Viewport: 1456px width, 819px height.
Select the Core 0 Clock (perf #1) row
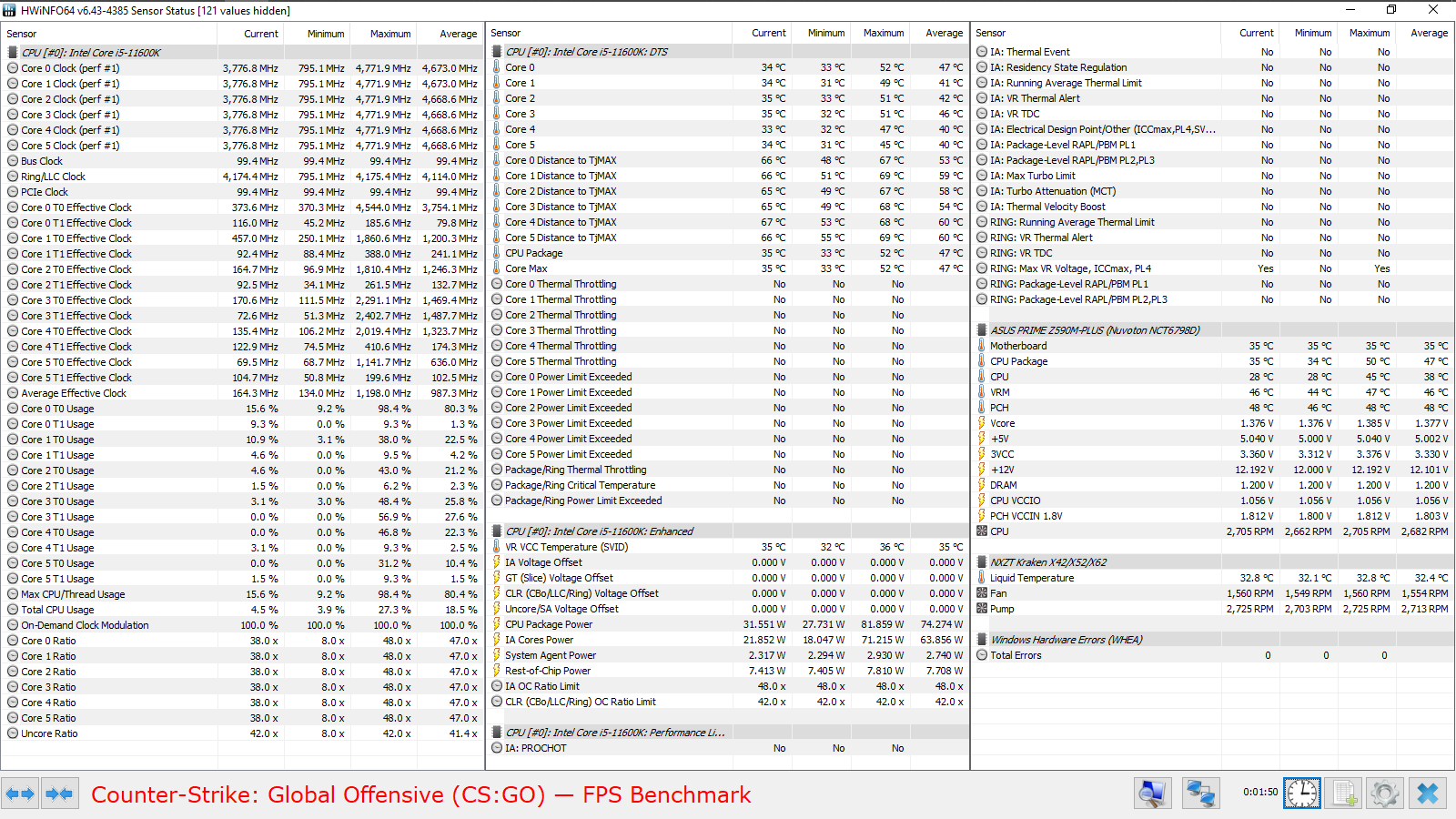pos(242,68)
